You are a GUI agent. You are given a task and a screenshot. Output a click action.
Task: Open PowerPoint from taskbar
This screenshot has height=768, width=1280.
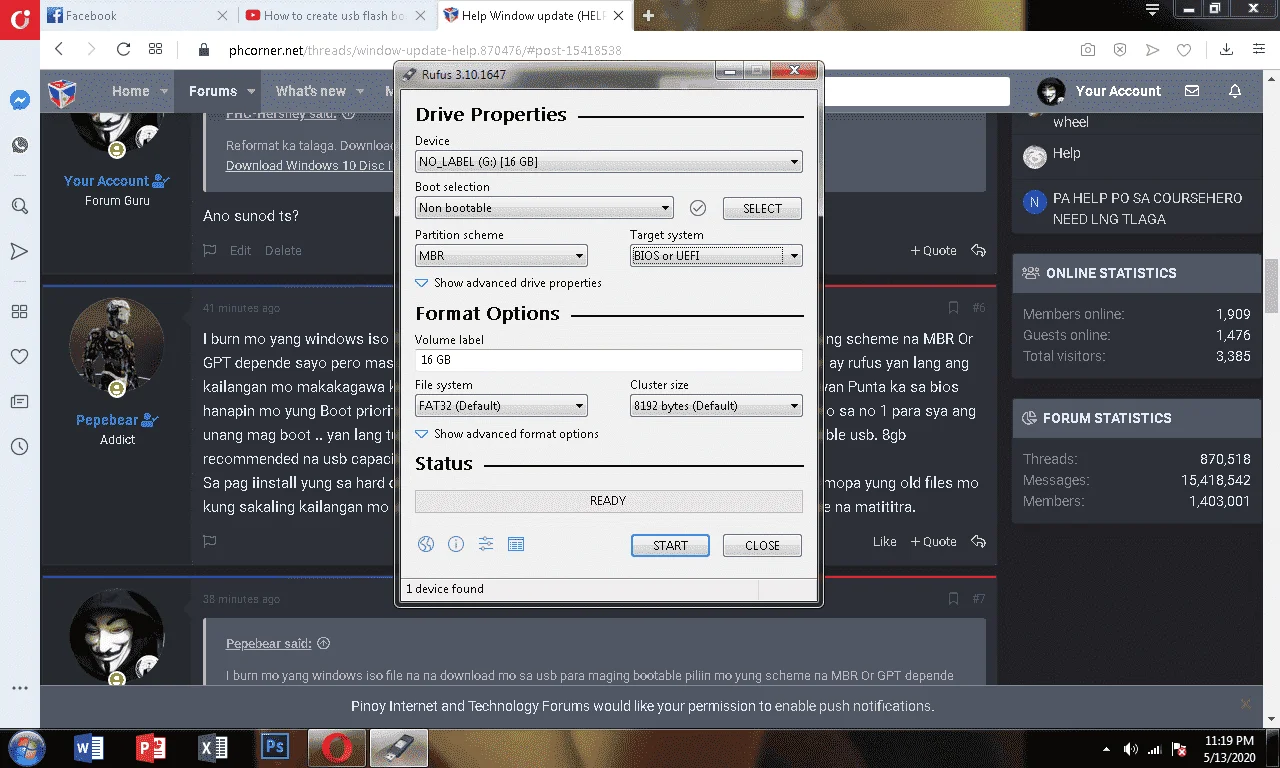point(151,747)
